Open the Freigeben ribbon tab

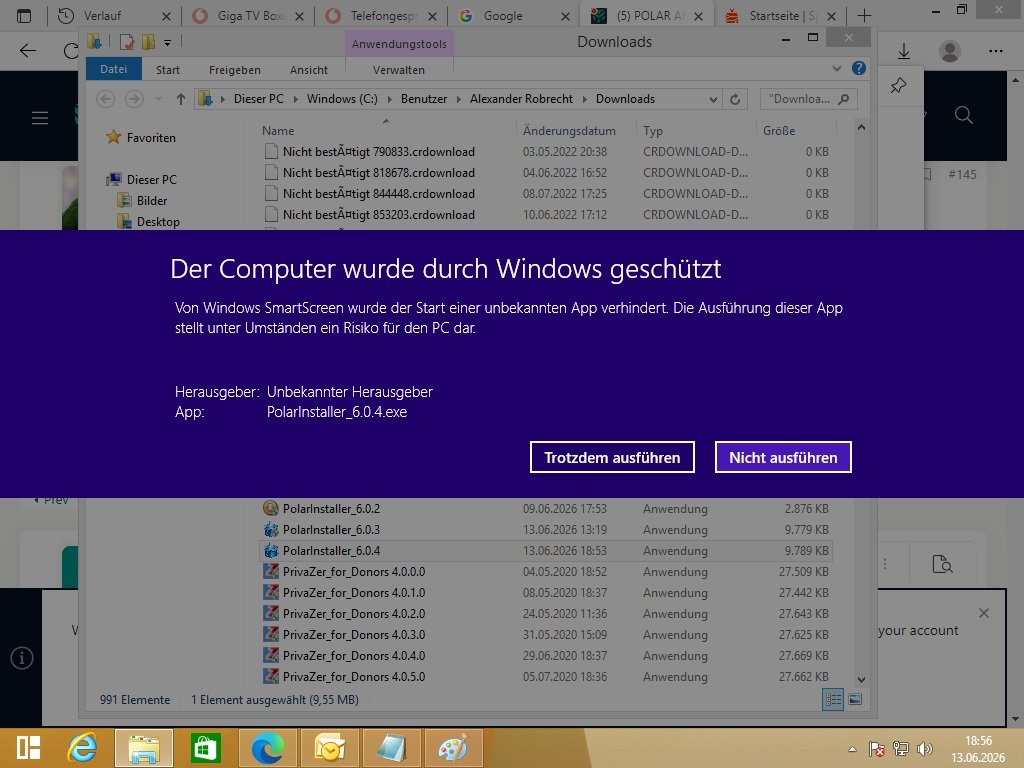click(234, 70)
